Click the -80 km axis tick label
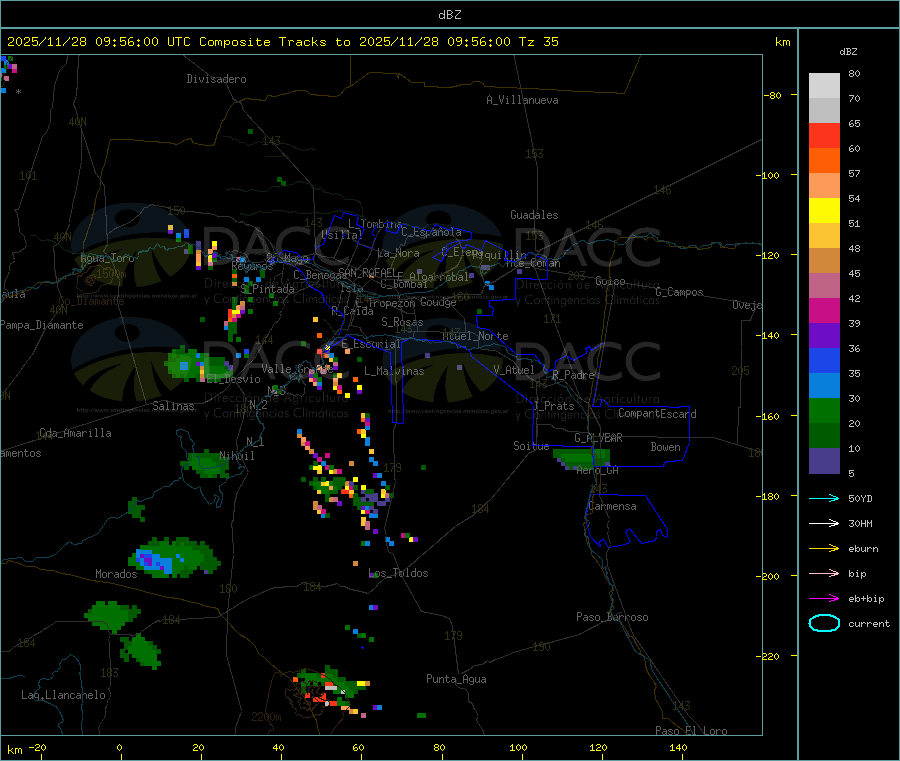Screen dimensions: 900x761 coord(772,95)
